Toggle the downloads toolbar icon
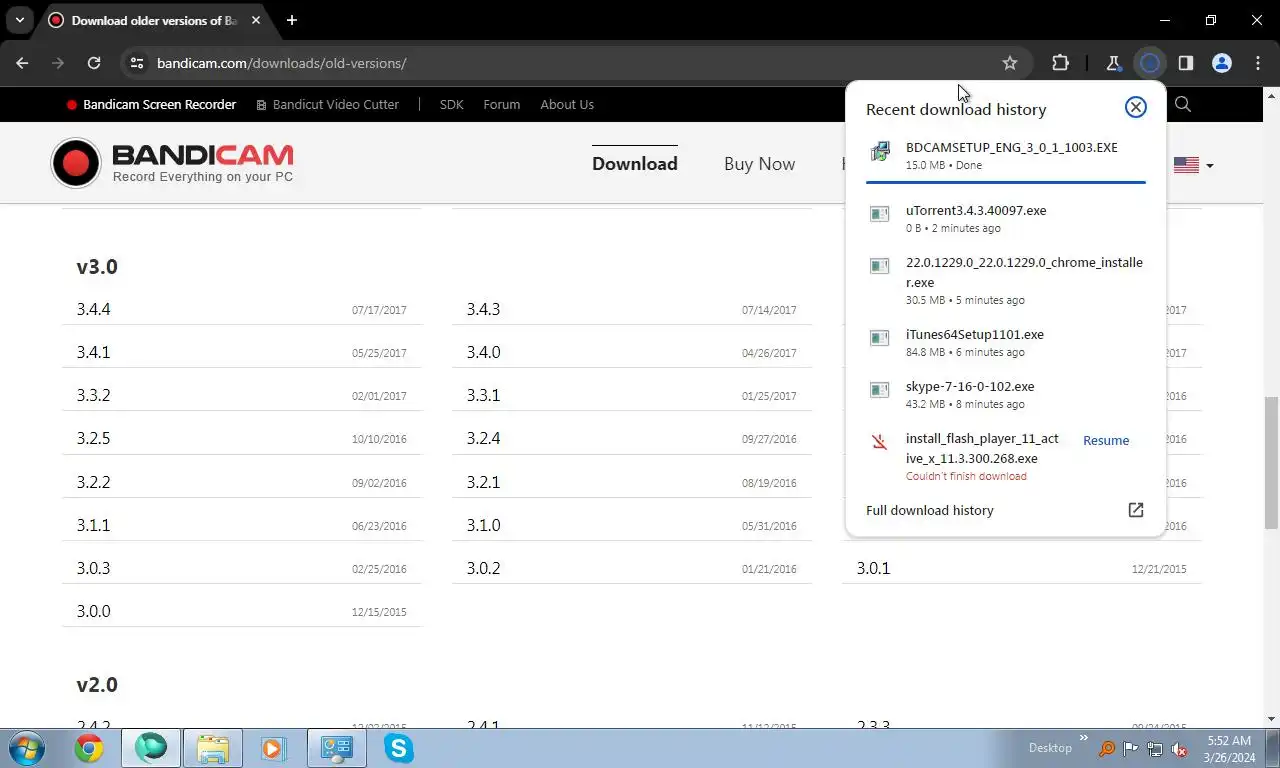The image size is (1280, 768). pyautogui.click(x=1150, y=63)
